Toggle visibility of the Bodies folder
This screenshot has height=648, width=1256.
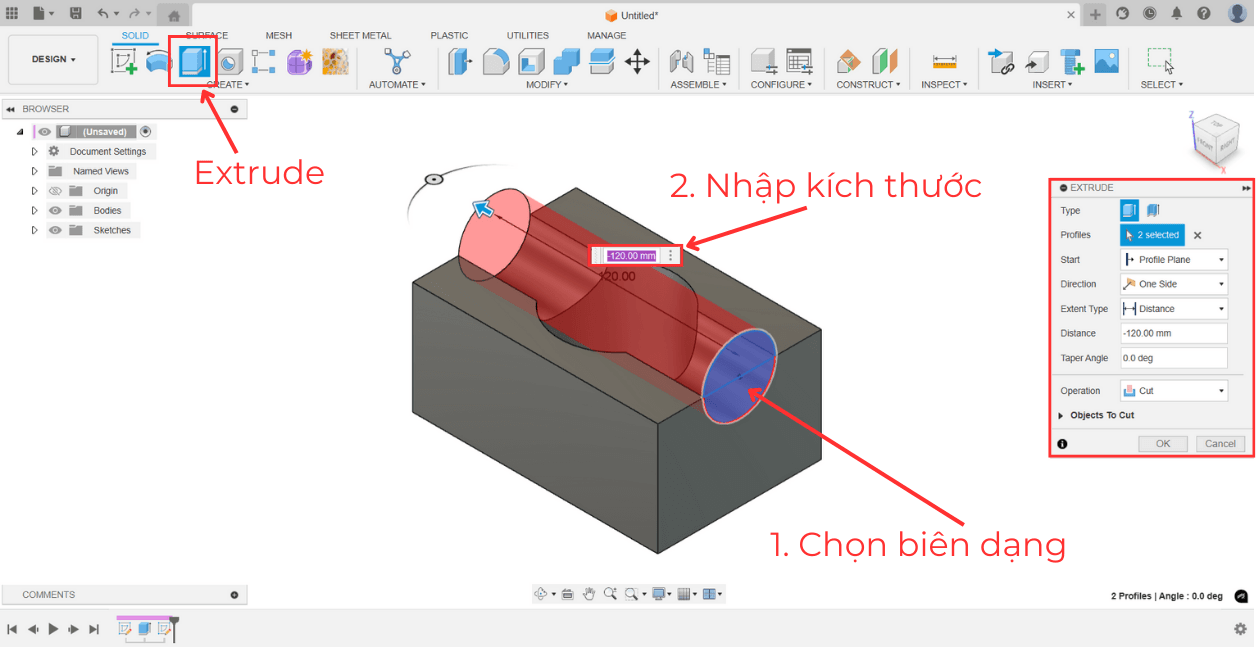pyautogui.click(x=55, y=210)
